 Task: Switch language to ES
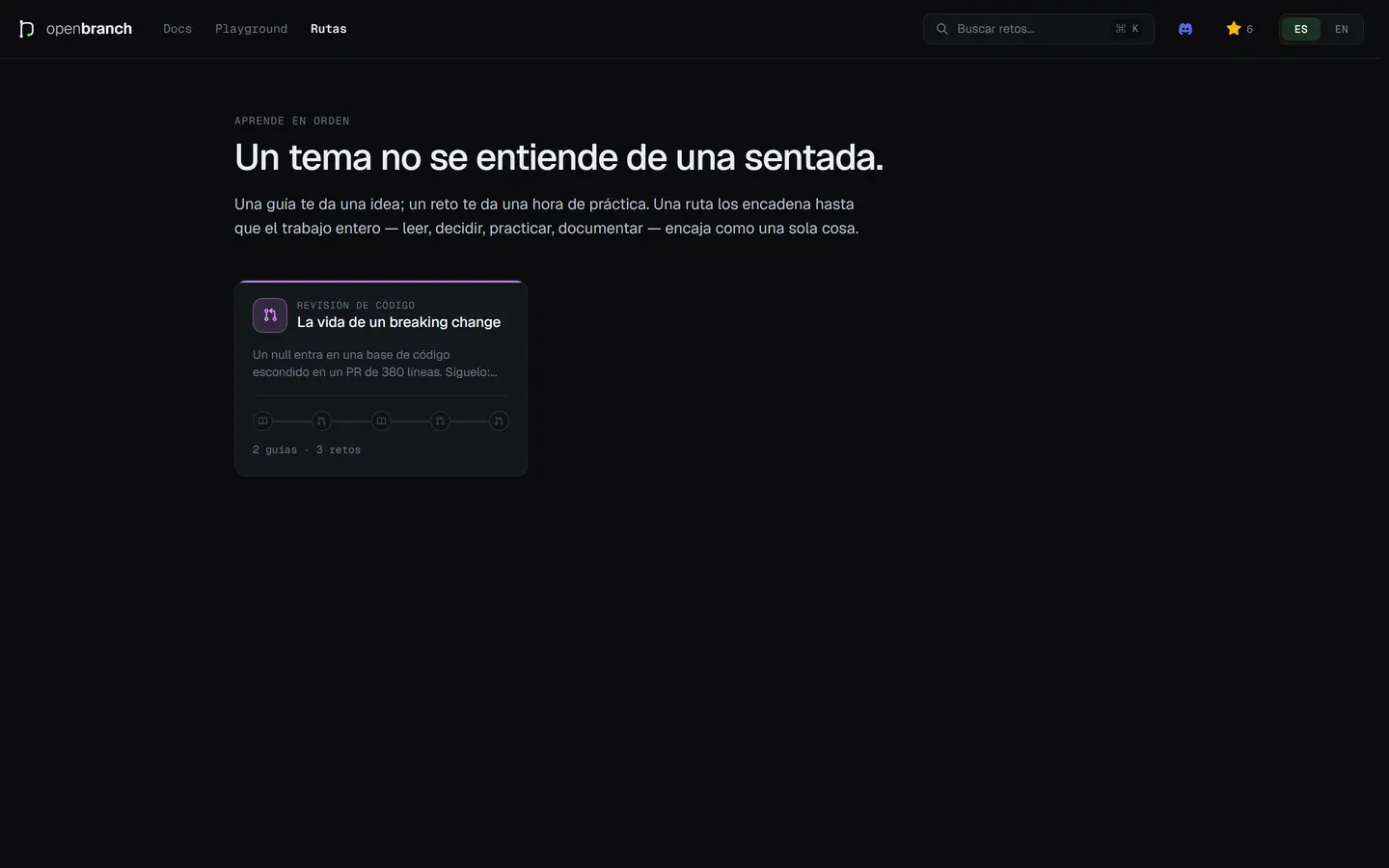coord(1301,29)
